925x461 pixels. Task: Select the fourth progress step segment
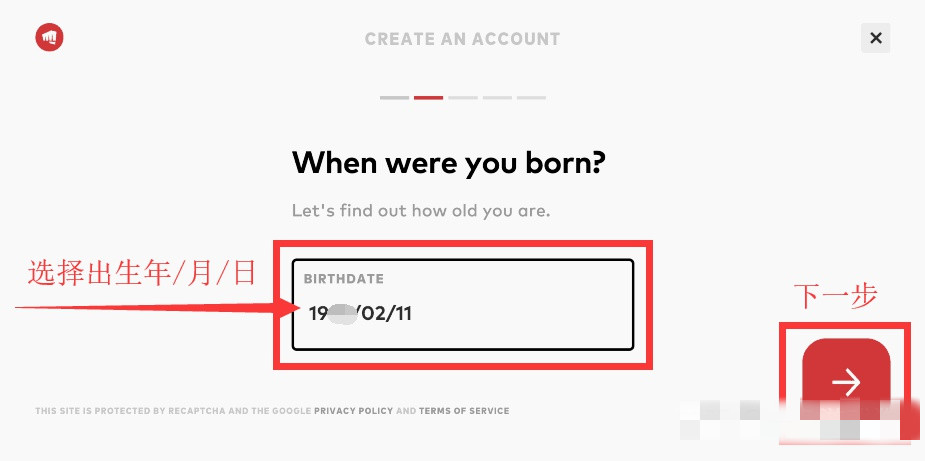(x=497, y=97)
